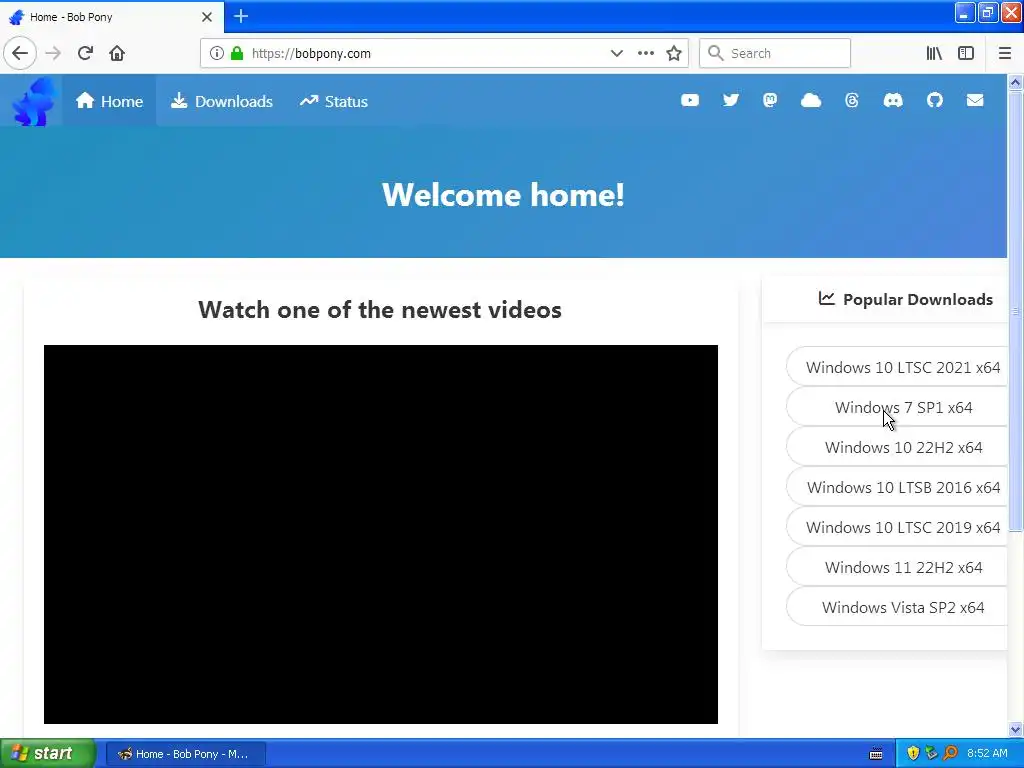Open the Twitter bird icon

(x=730, y=100)
